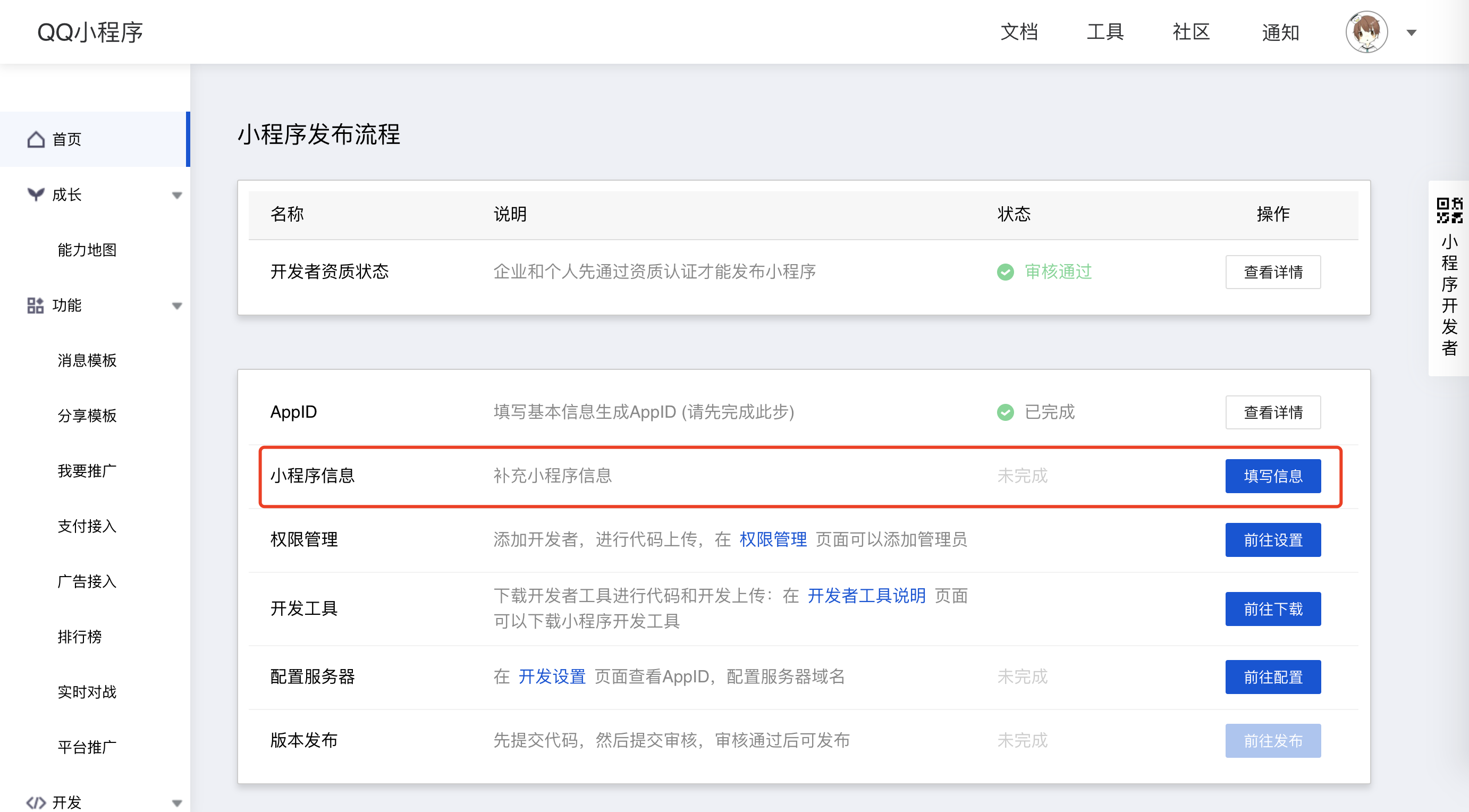Open account dropdown arrow beside avatar
This screenshot has width=1469, height=812.
(x=1412, y=32)
